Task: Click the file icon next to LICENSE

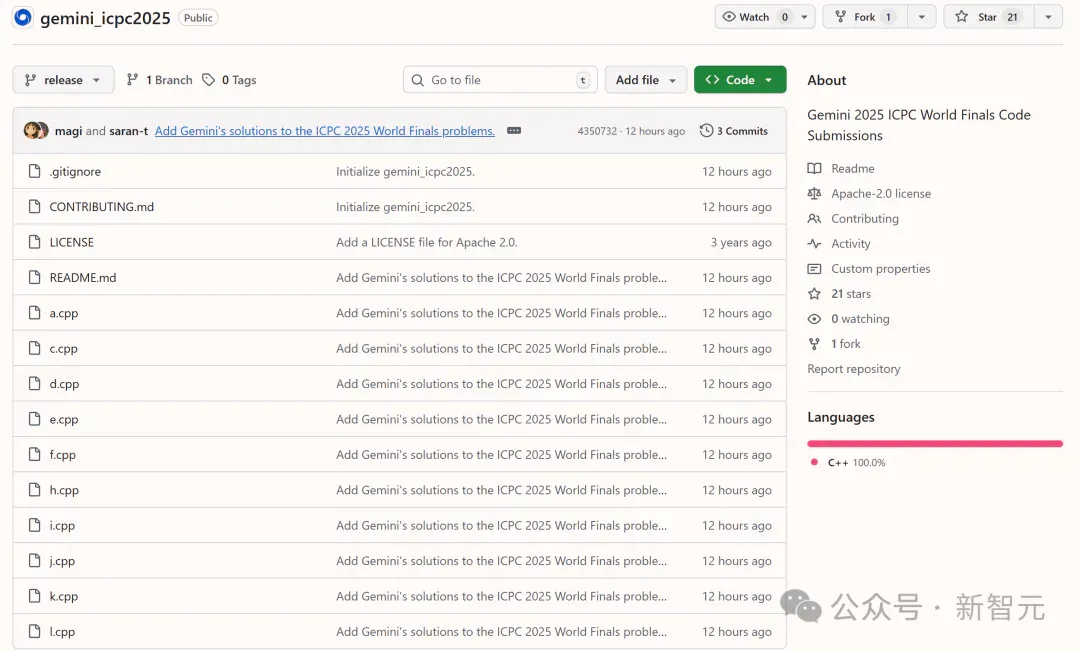Action: point(34,242)
